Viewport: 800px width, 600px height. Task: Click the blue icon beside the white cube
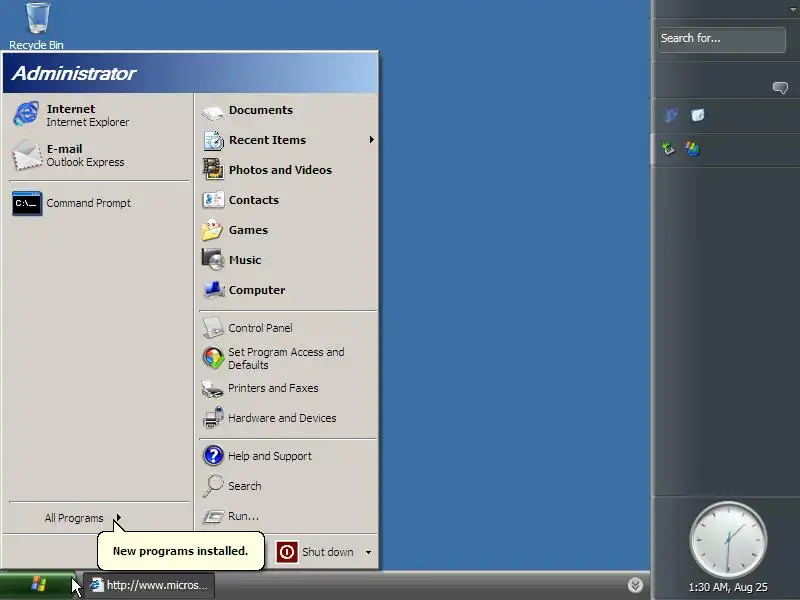pos(671,115)
